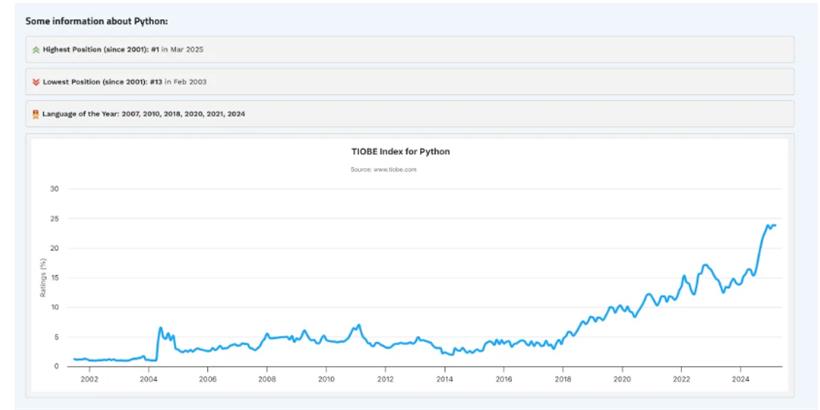The image size is (820, 410).
Task: Click the x-axis label 2020
Action: coord(622,378)
